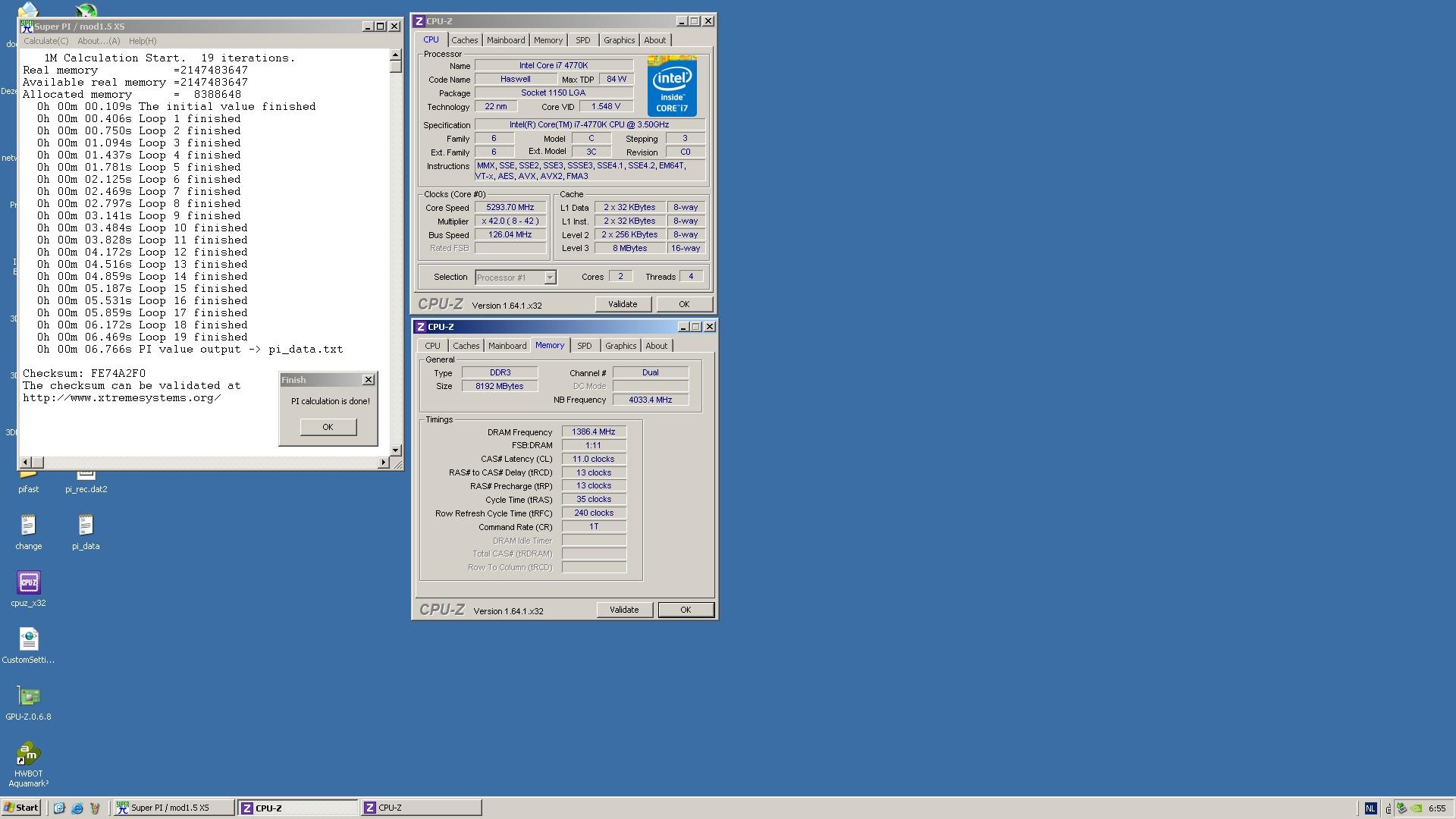Click the Intel Core i7 logo
Viewport: 1456px width, 819px height.
point(672,86)
